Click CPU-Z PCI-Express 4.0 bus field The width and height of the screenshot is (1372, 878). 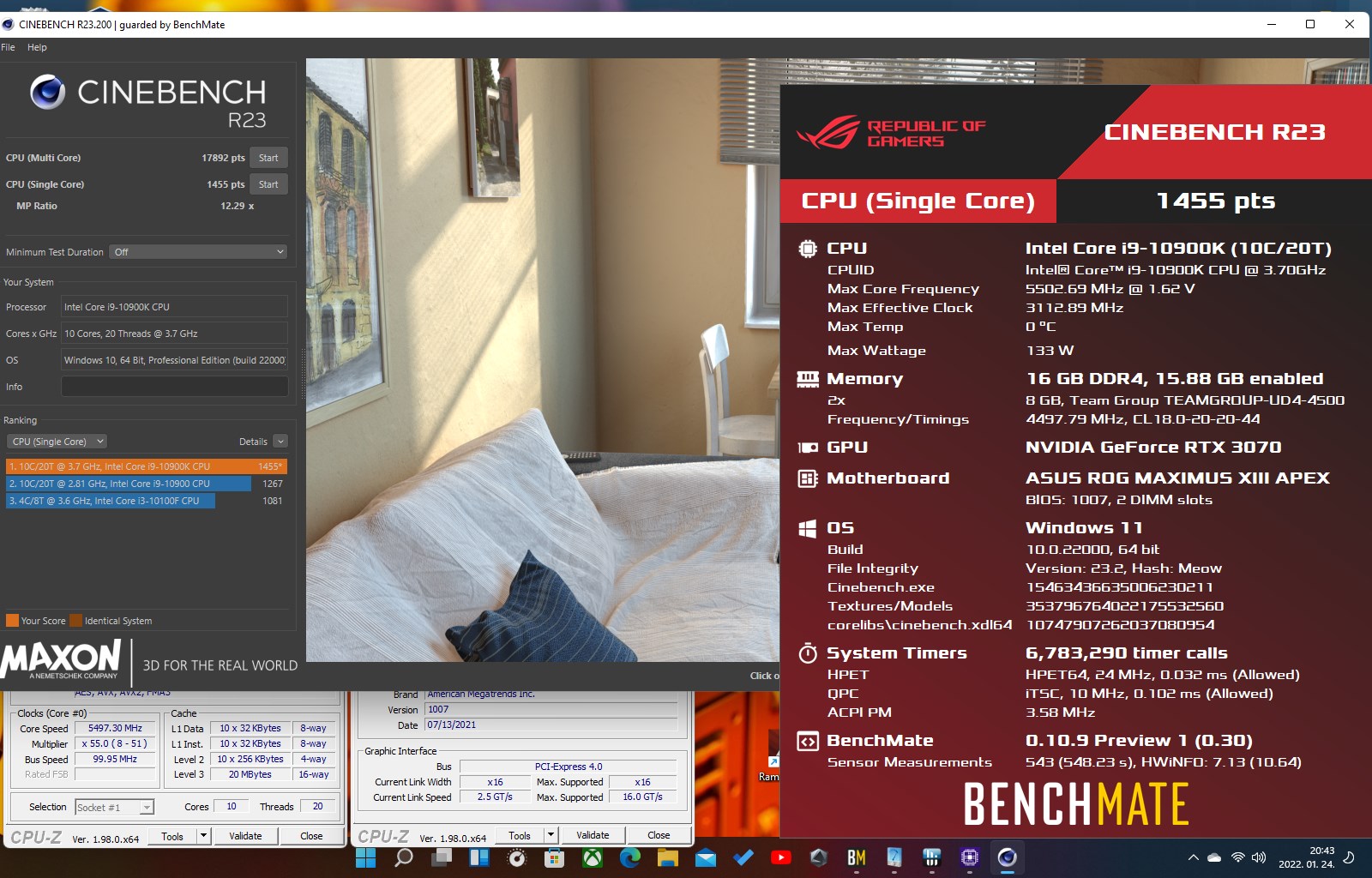point(569,767)
